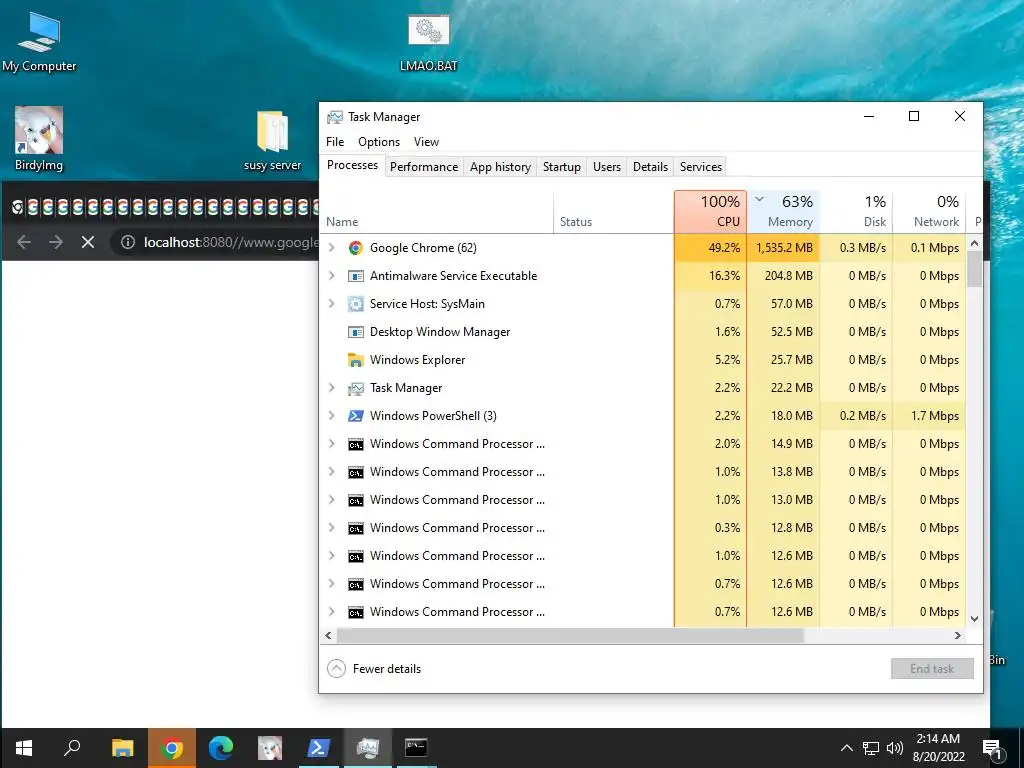This screenshot has height=768, width=1024.
Task: Expand Google Chrome (62) process group
Action: (x=332, y=248)
